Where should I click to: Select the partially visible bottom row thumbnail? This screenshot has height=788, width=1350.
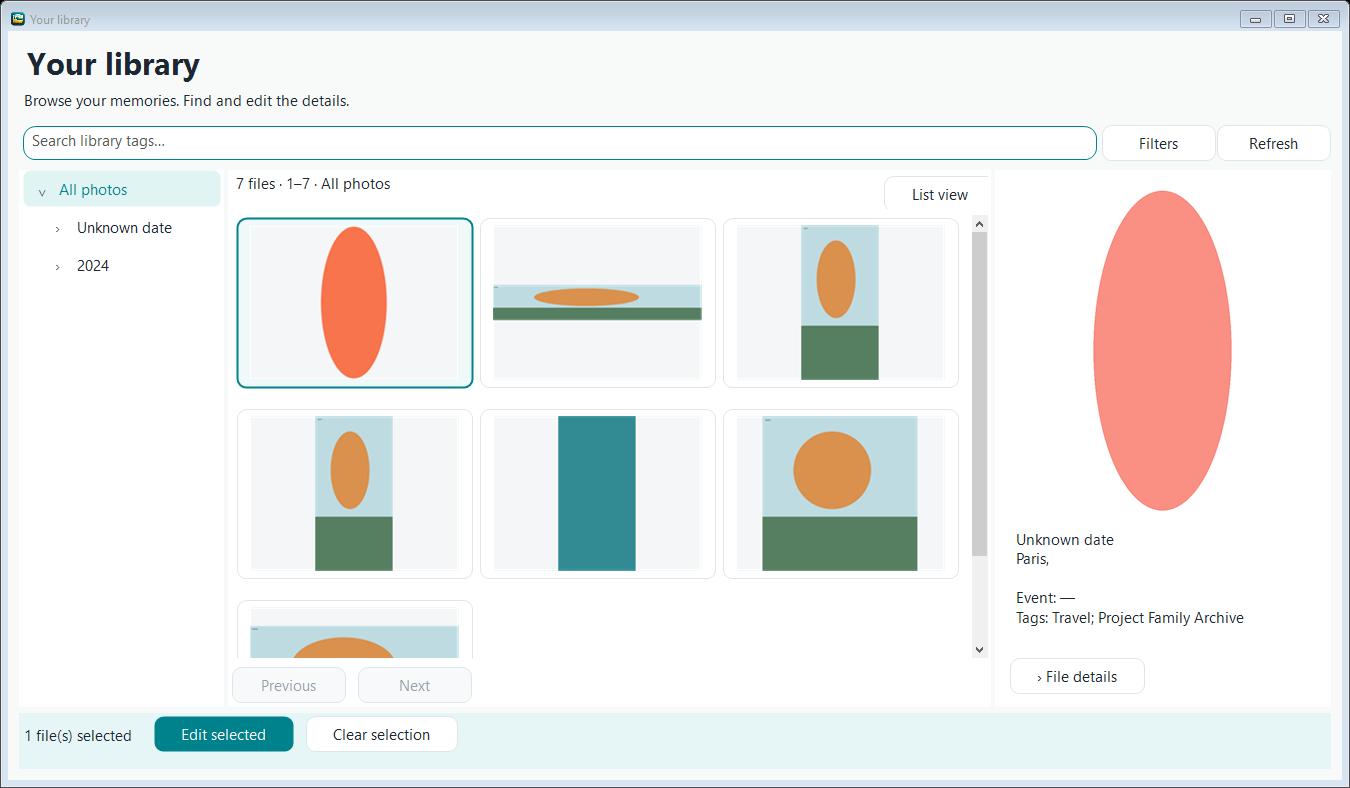pos(355,630)
